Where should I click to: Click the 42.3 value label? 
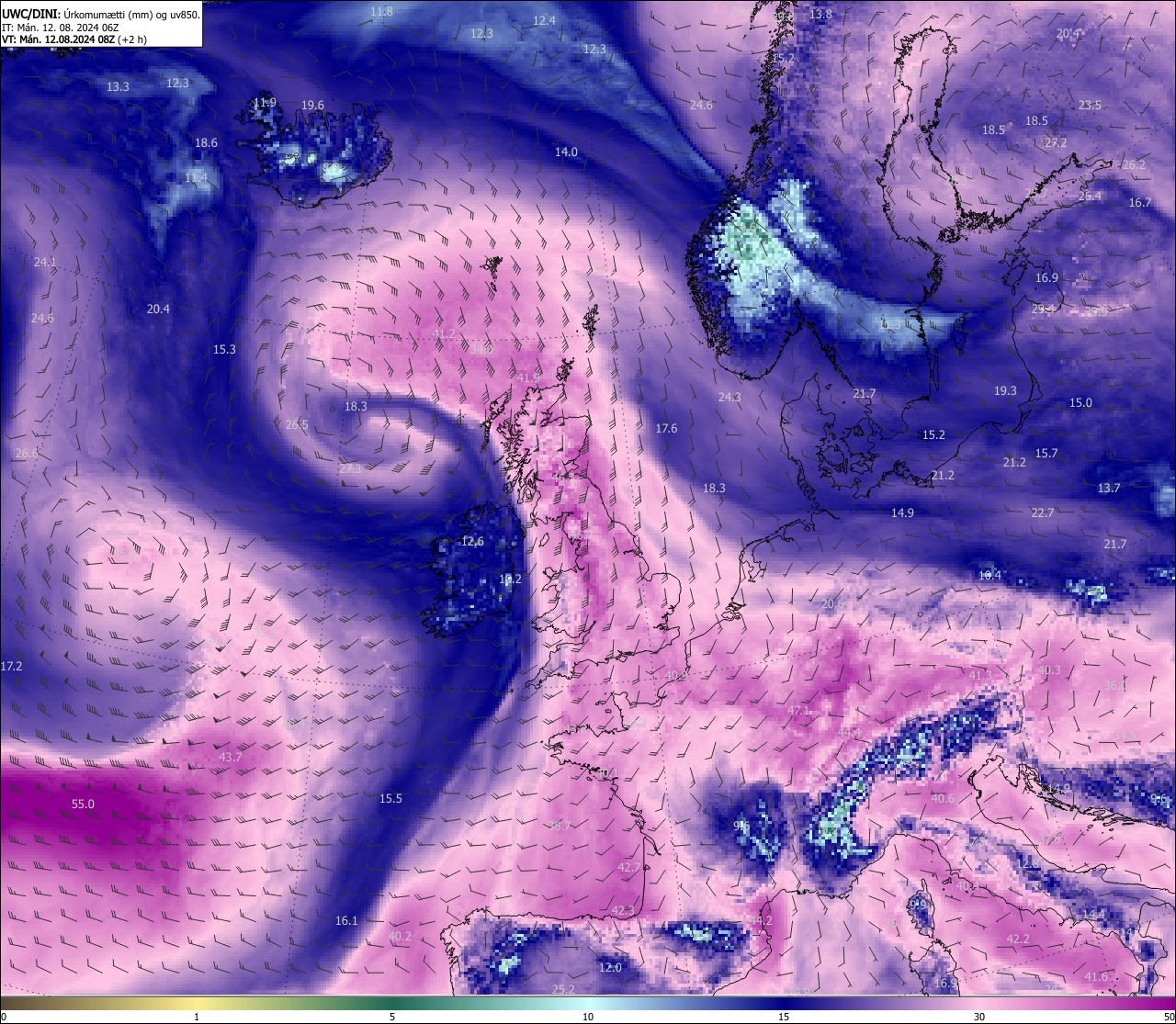[623, 910]
